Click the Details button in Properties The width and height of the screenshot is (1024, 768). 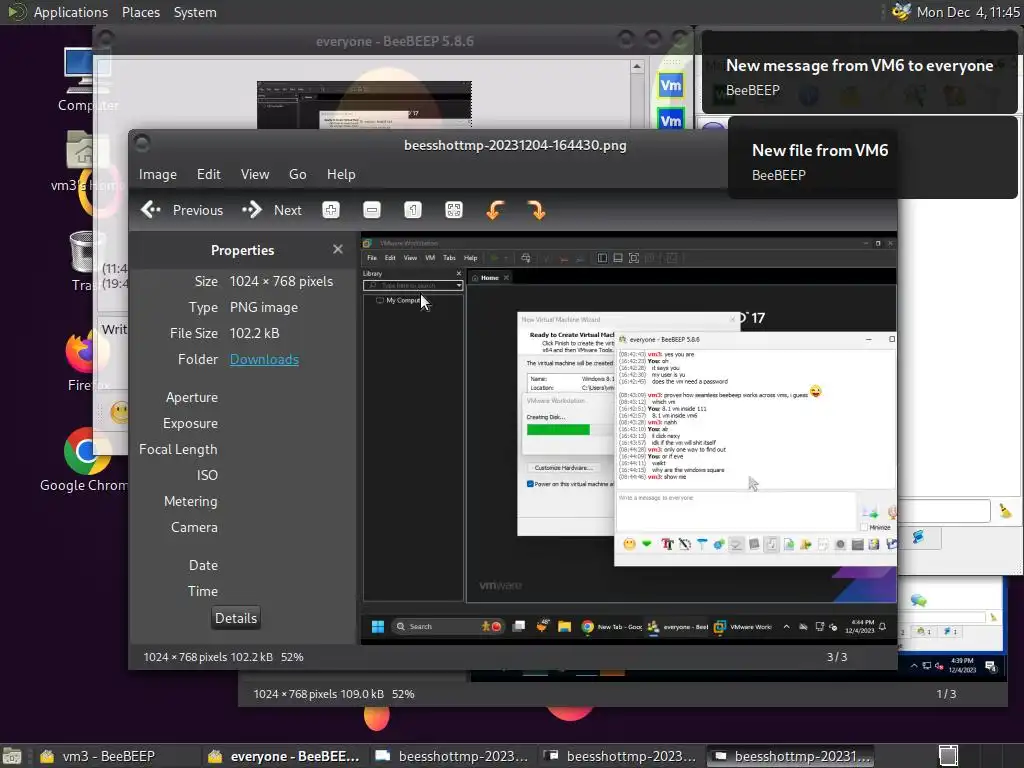236,618
